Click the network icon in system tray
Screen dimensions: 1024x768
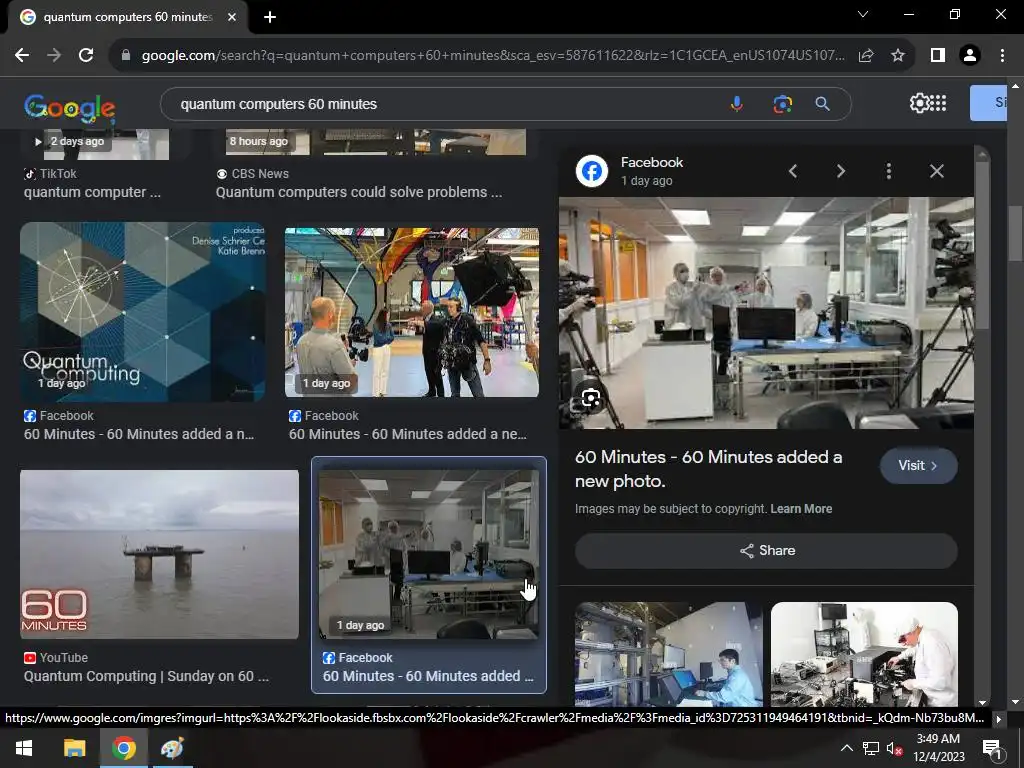click(x=871, y=748)
